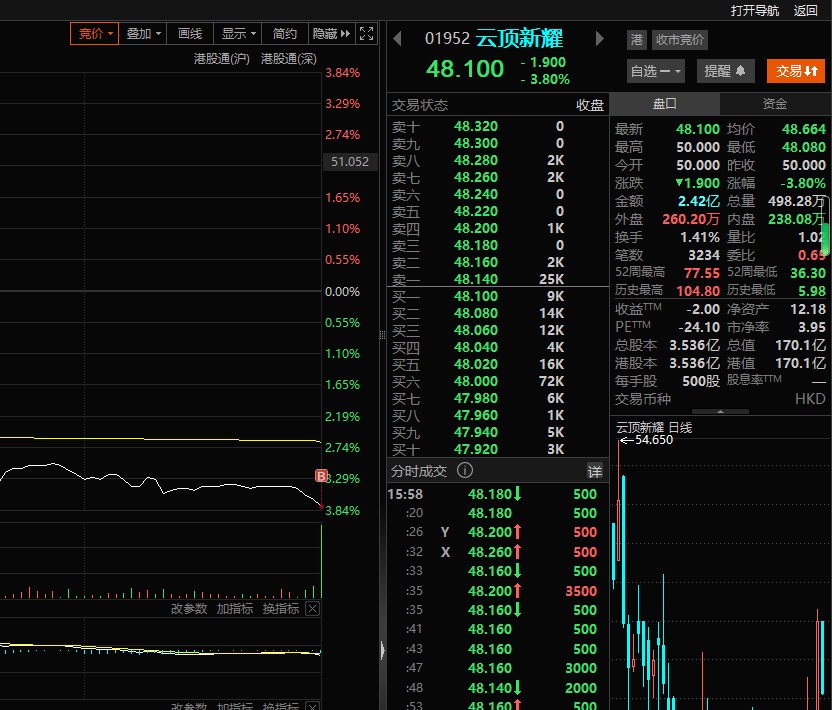Screen dimensions: 832x710
Task: Click the quote panel scrollbar
Action: point(825,226)
